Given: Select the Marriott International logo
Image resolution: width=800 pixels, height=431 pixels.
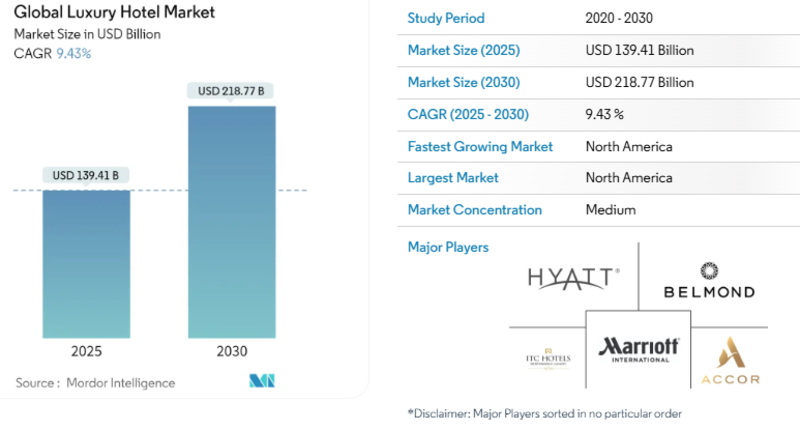Looking at the screenshot, I should pyautogui.click(x=639, y=350).
